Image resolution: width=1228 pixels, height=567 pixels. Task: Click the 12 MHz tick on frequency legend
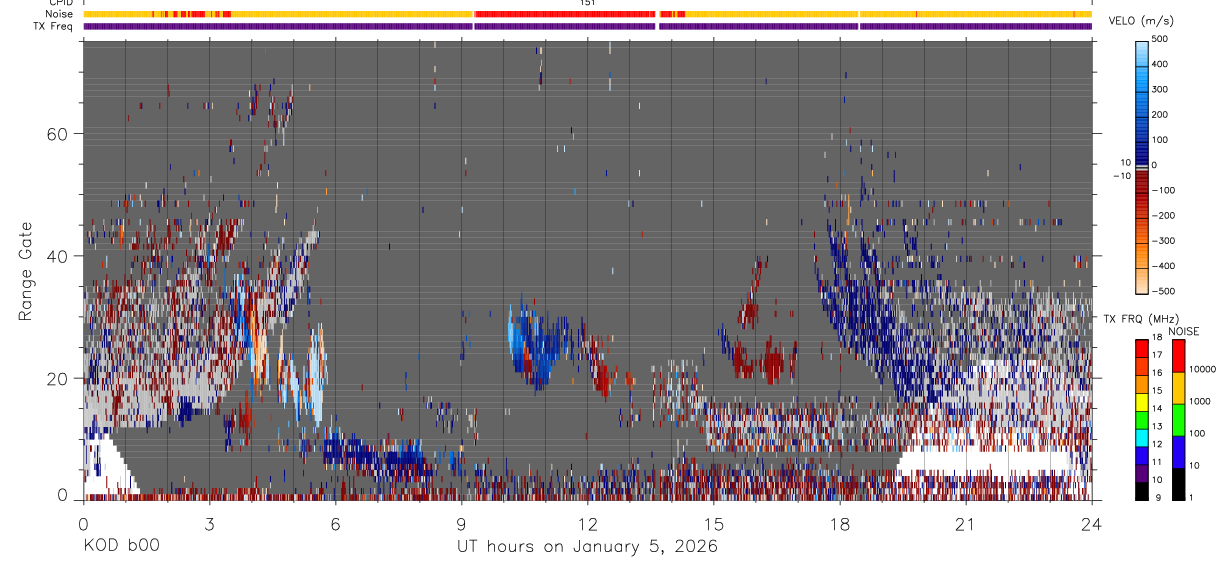pos(1159,444)
